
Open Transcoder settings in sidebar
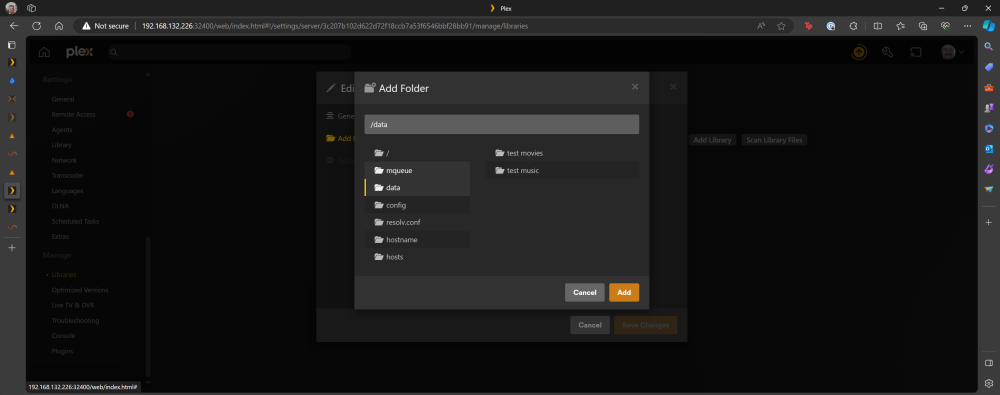(68, 175)
